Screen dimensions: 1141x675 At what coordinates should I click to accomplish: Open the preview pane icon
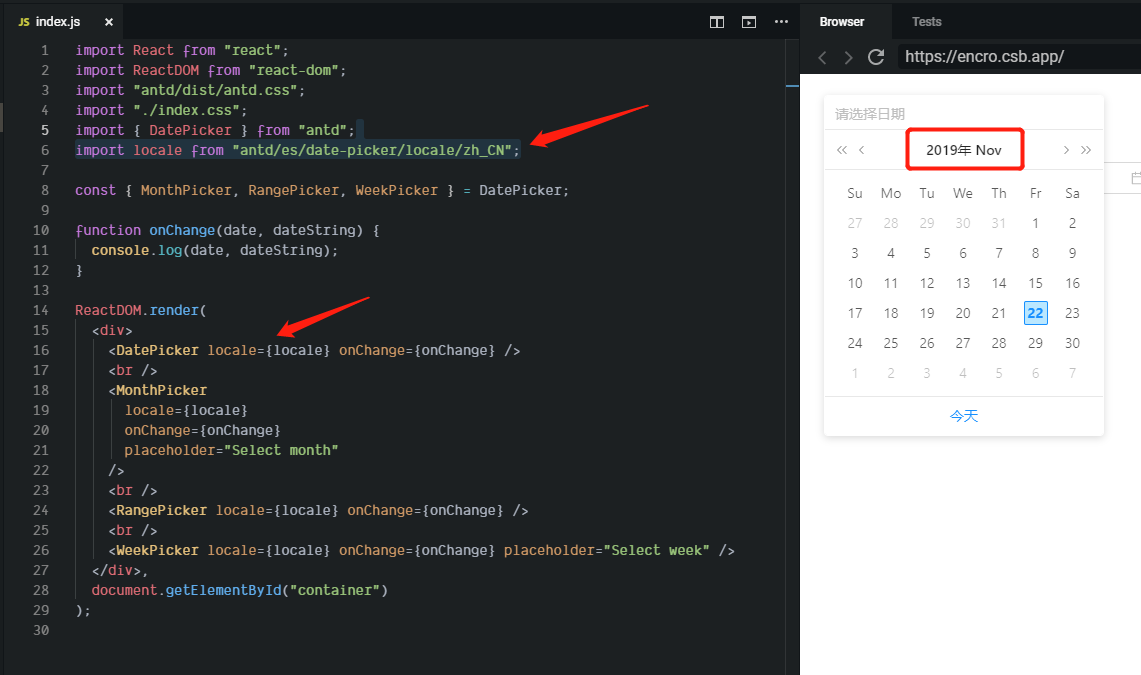[x=748, y=21]
